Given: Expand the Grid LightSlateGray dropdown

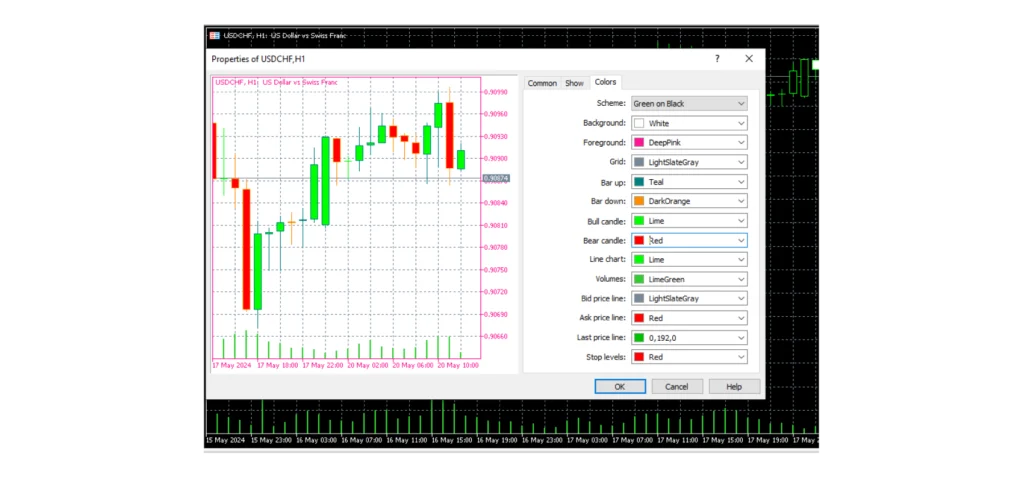Looking at the screenshot, I should pos(689,162).
